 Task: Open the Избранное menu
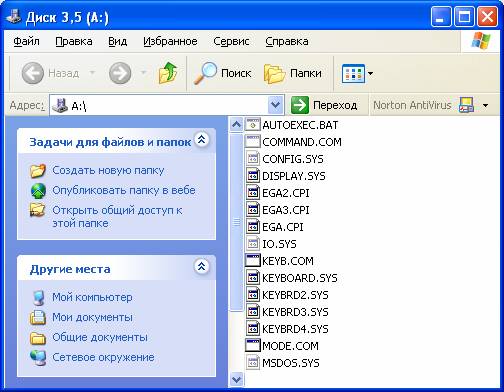coord(170,41)
